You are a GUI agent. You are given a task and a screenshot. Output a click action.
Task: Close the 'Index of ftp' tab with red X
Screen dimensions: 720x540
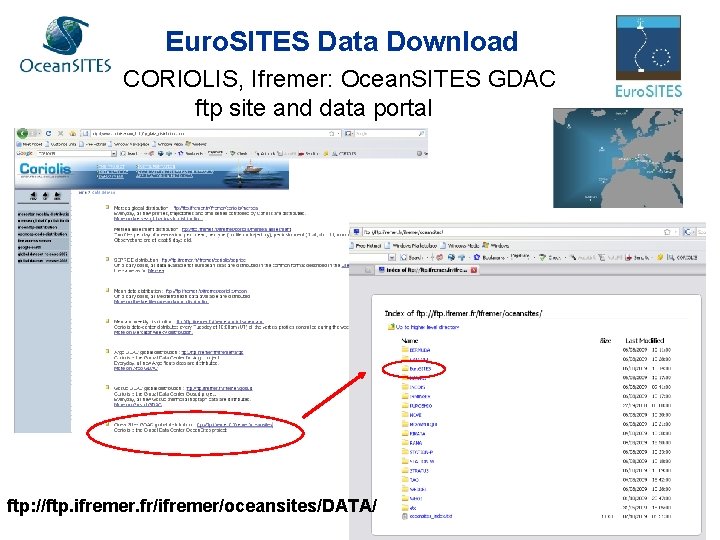473,270
